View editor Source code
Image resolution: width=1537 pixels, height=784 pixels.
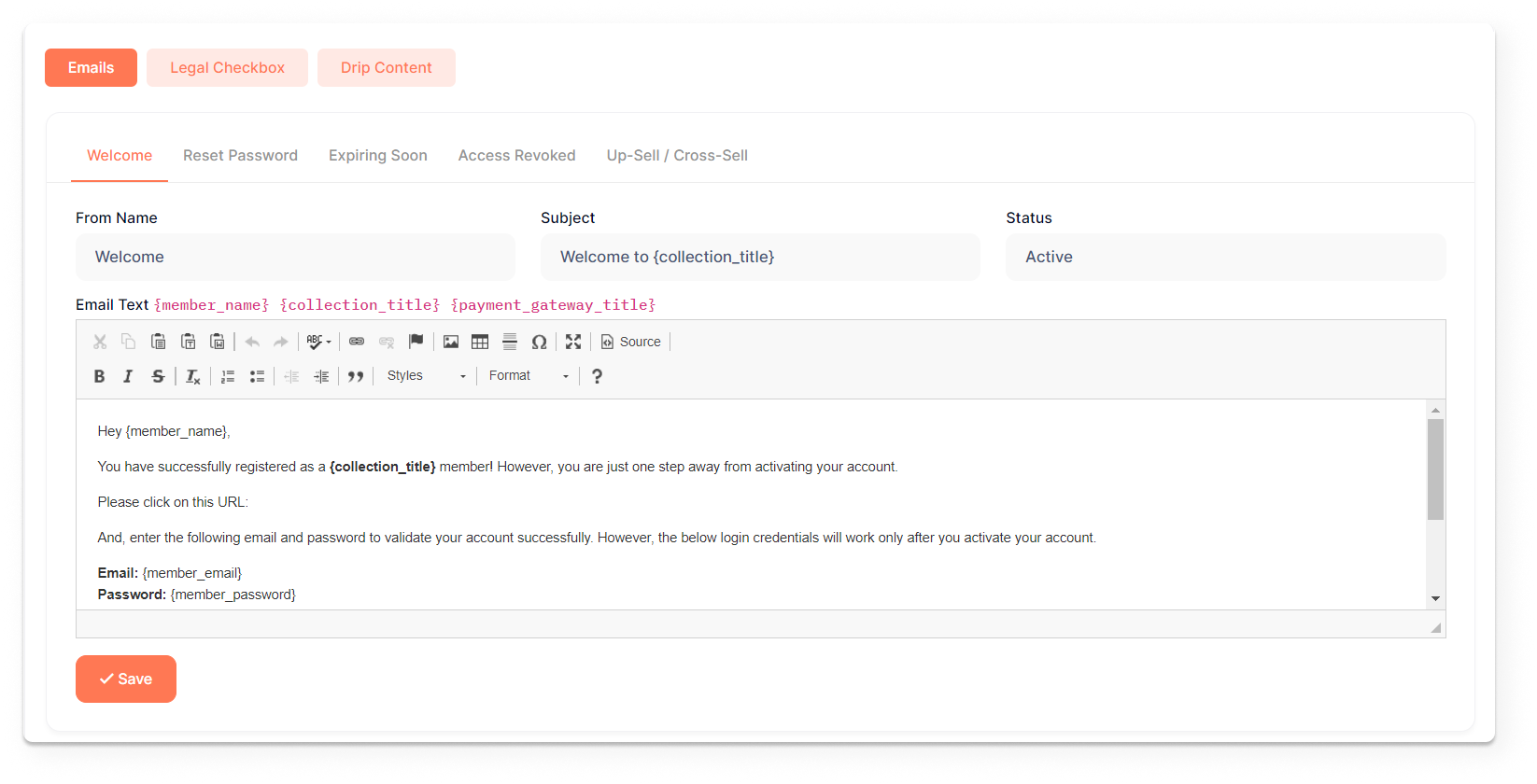(631, 342)
